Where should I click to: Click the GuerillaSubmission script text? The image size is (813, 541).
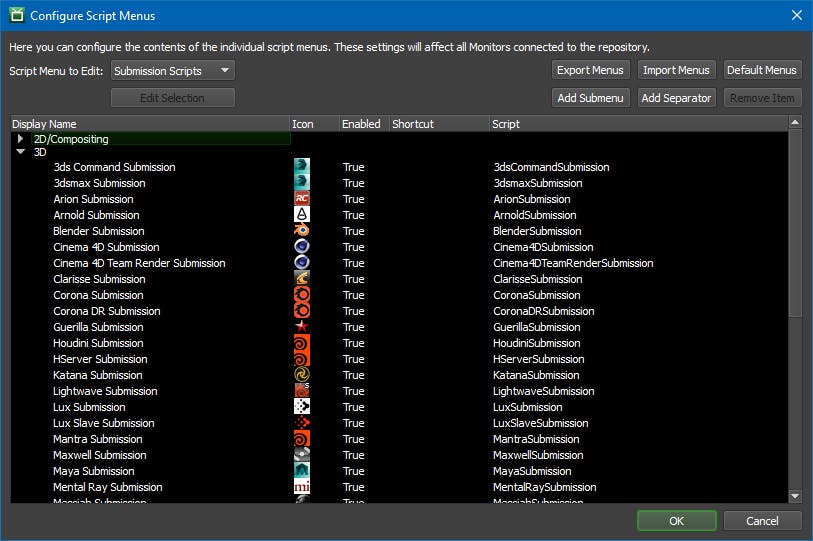536,327
